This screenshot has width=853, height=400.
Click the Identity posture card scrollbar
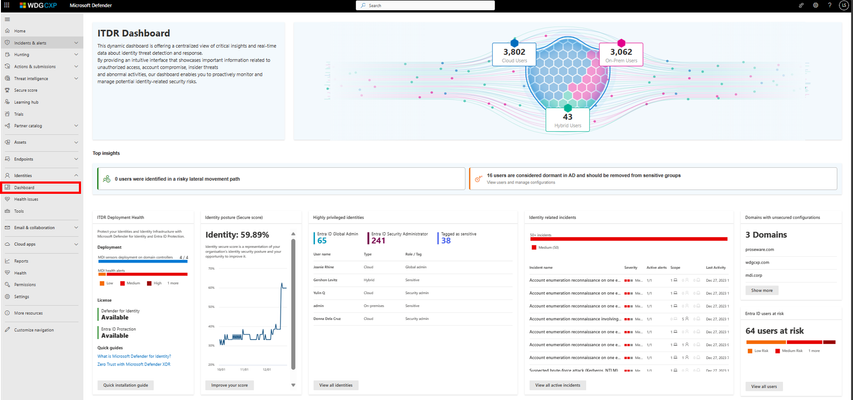click(x=293, y=305)
